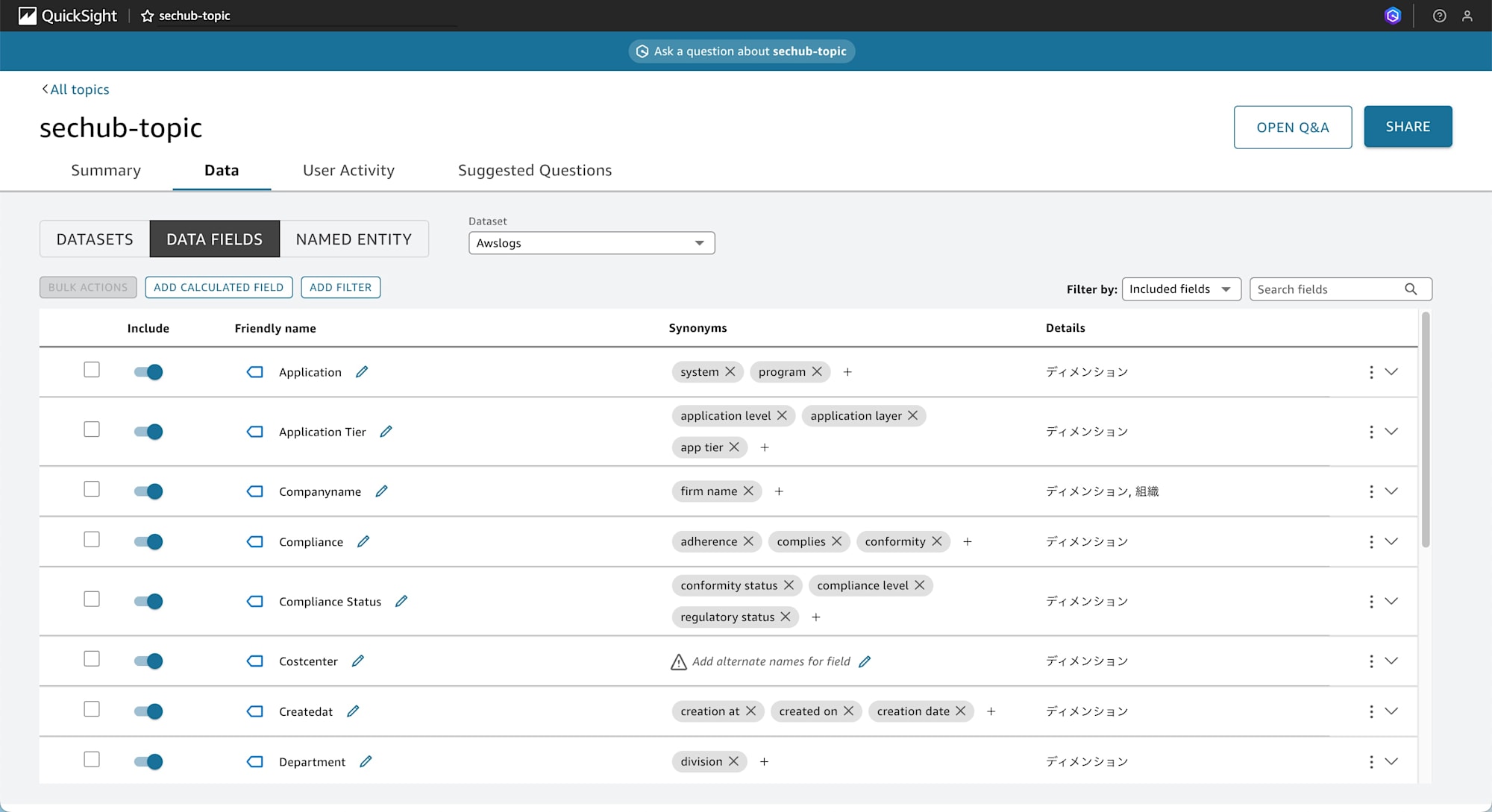This screenshot has width=1492, height=812.
Task: Expand the Department row details
Action: [x=1391, y=761]
